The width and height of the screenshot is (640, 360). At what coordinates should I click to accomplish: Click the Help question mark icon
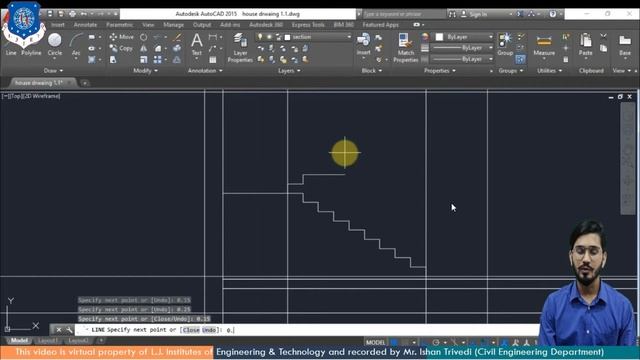552,14
